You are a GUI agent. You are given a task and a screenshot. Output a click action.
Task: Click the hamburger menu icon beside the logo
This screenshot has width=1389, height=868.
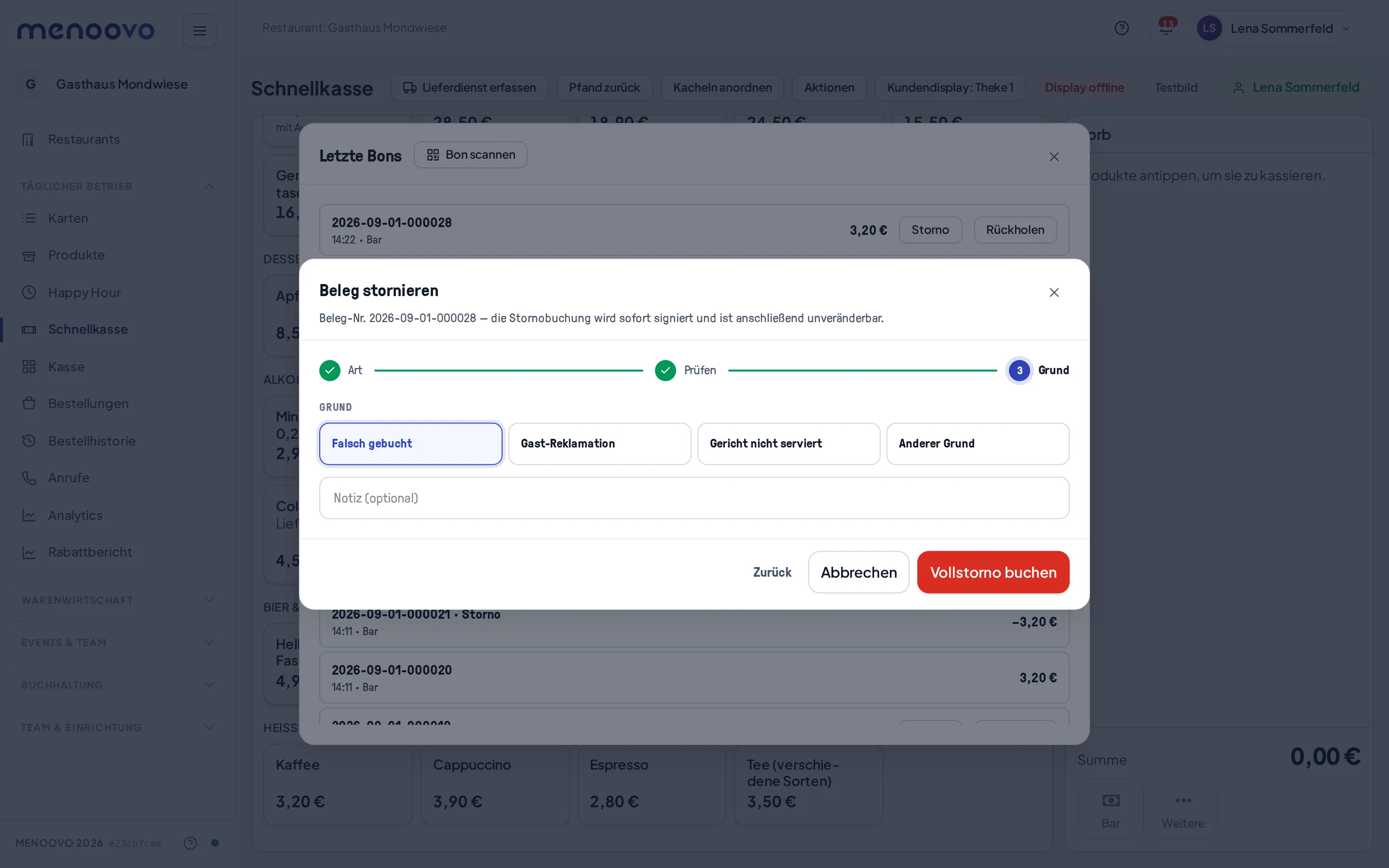pyautogui.click(x=199, y=30)
